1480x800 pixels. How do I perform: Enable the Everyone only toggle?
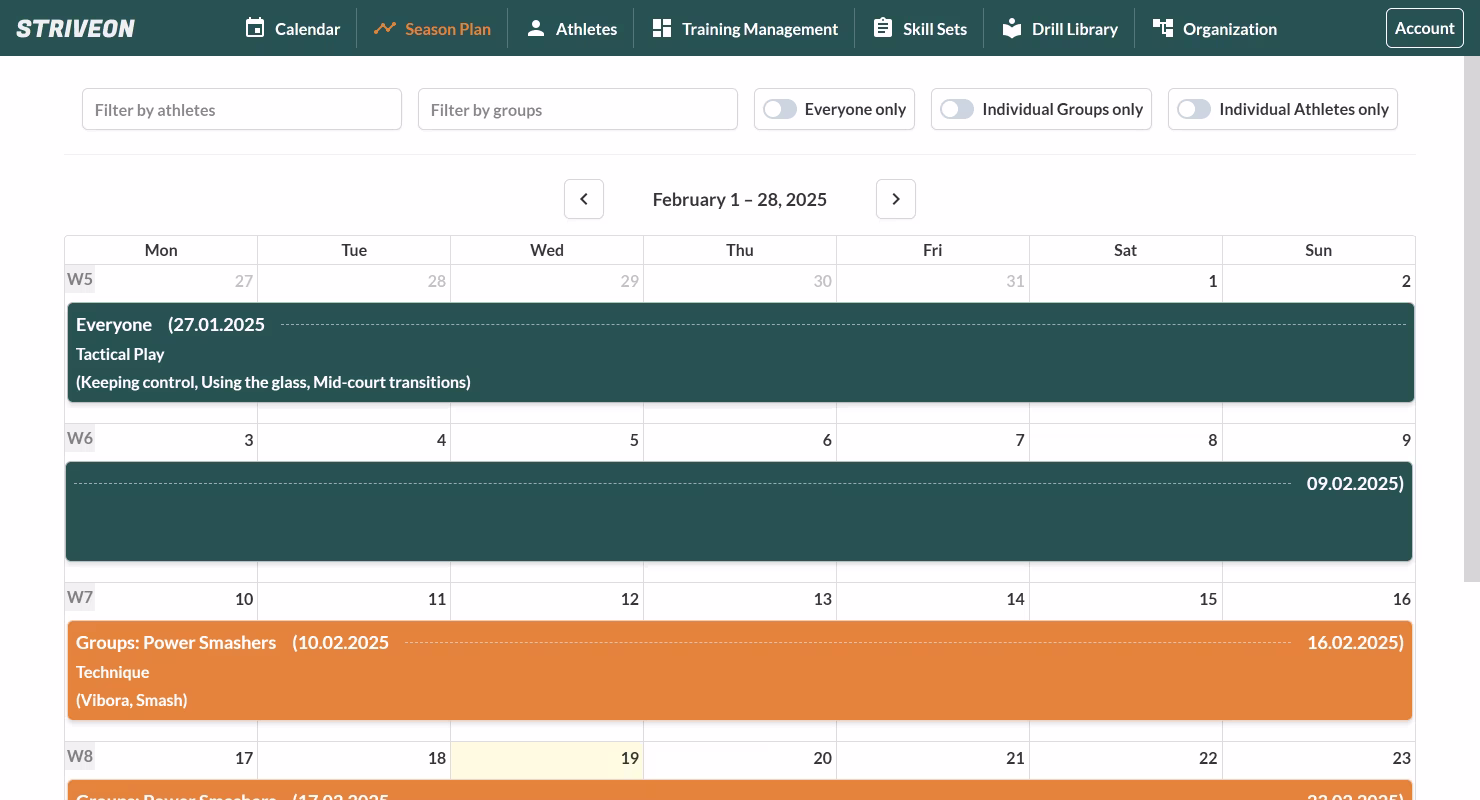[780, 109]
